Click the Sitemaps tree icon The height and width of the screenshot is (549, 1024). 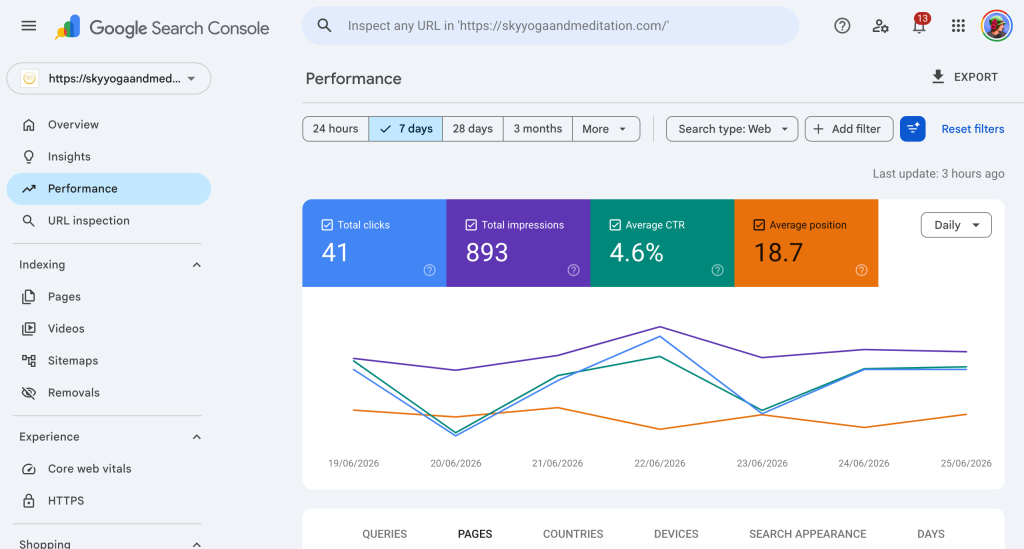(29, 360)
